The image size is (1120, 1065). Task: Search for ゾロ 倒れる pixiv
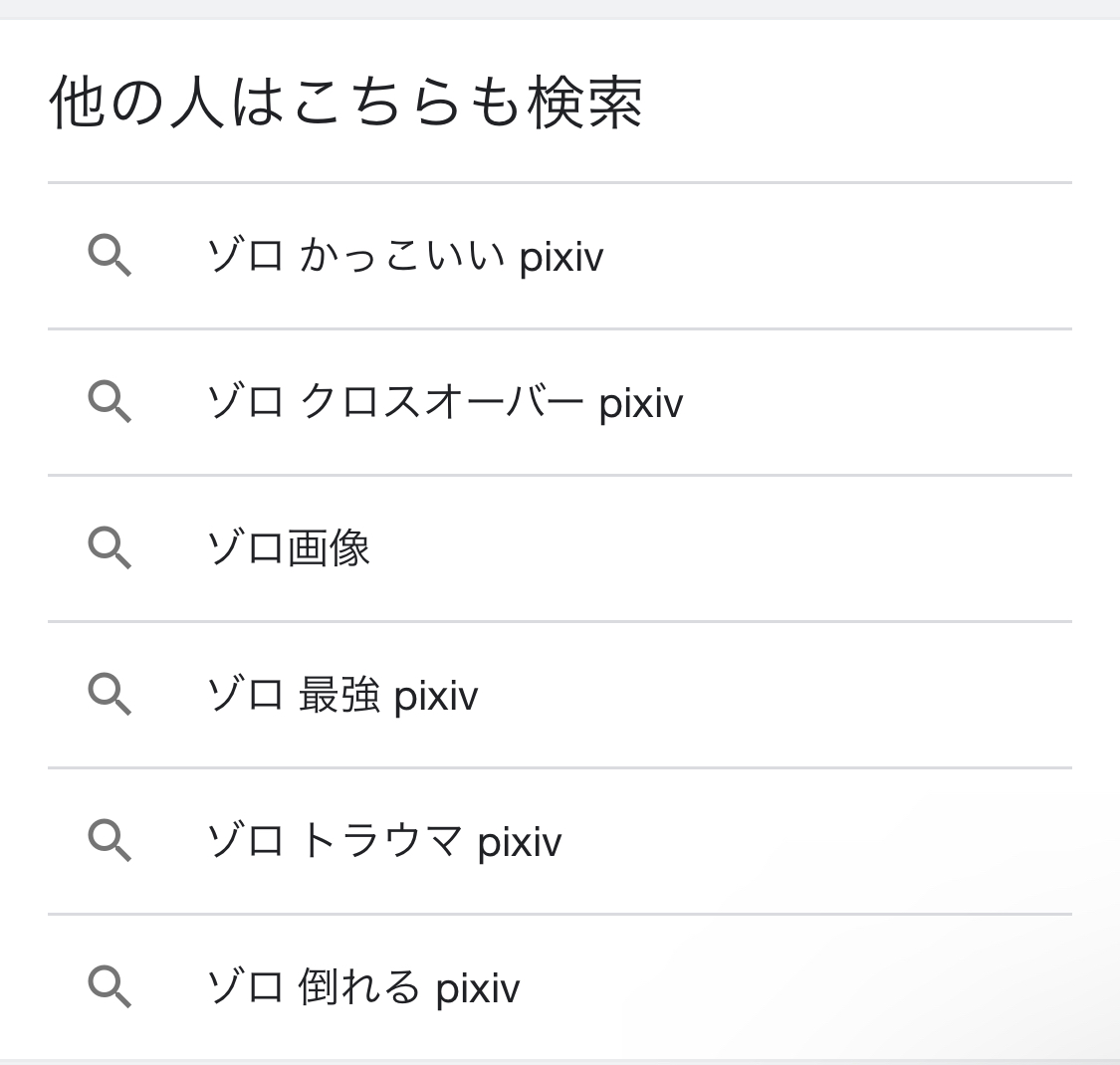[x=560, y=987]
